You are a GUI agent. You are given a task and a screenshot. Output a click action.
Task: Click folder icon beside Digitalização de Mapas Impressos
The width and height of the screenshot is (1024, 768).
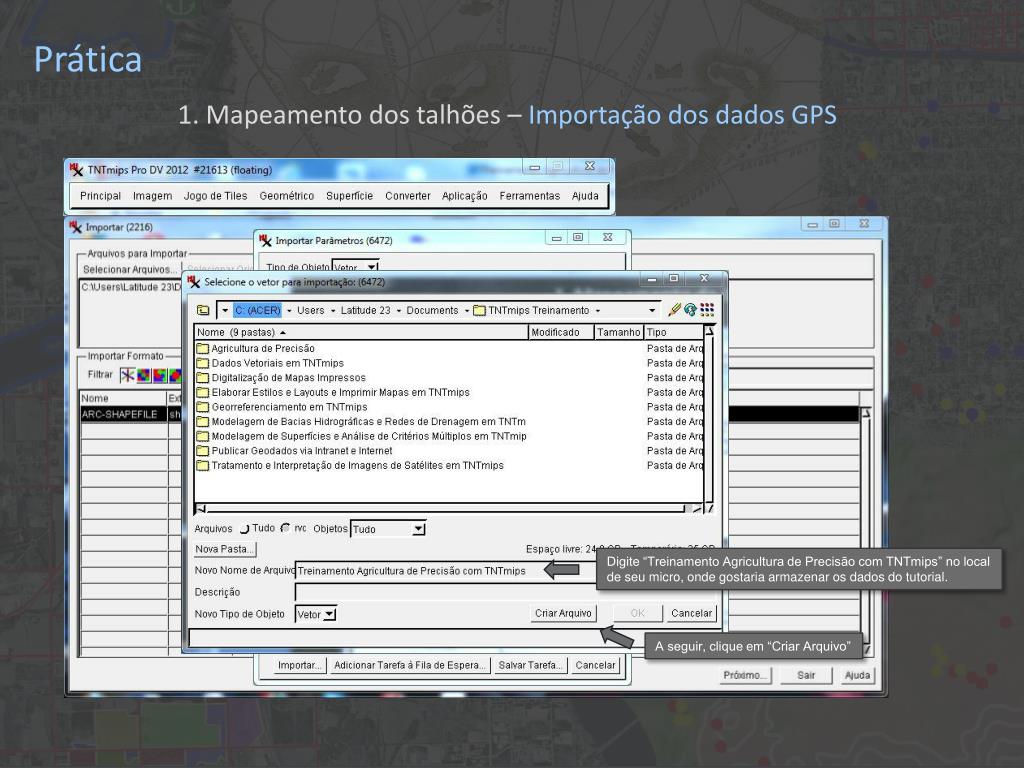tap(202, 378)
